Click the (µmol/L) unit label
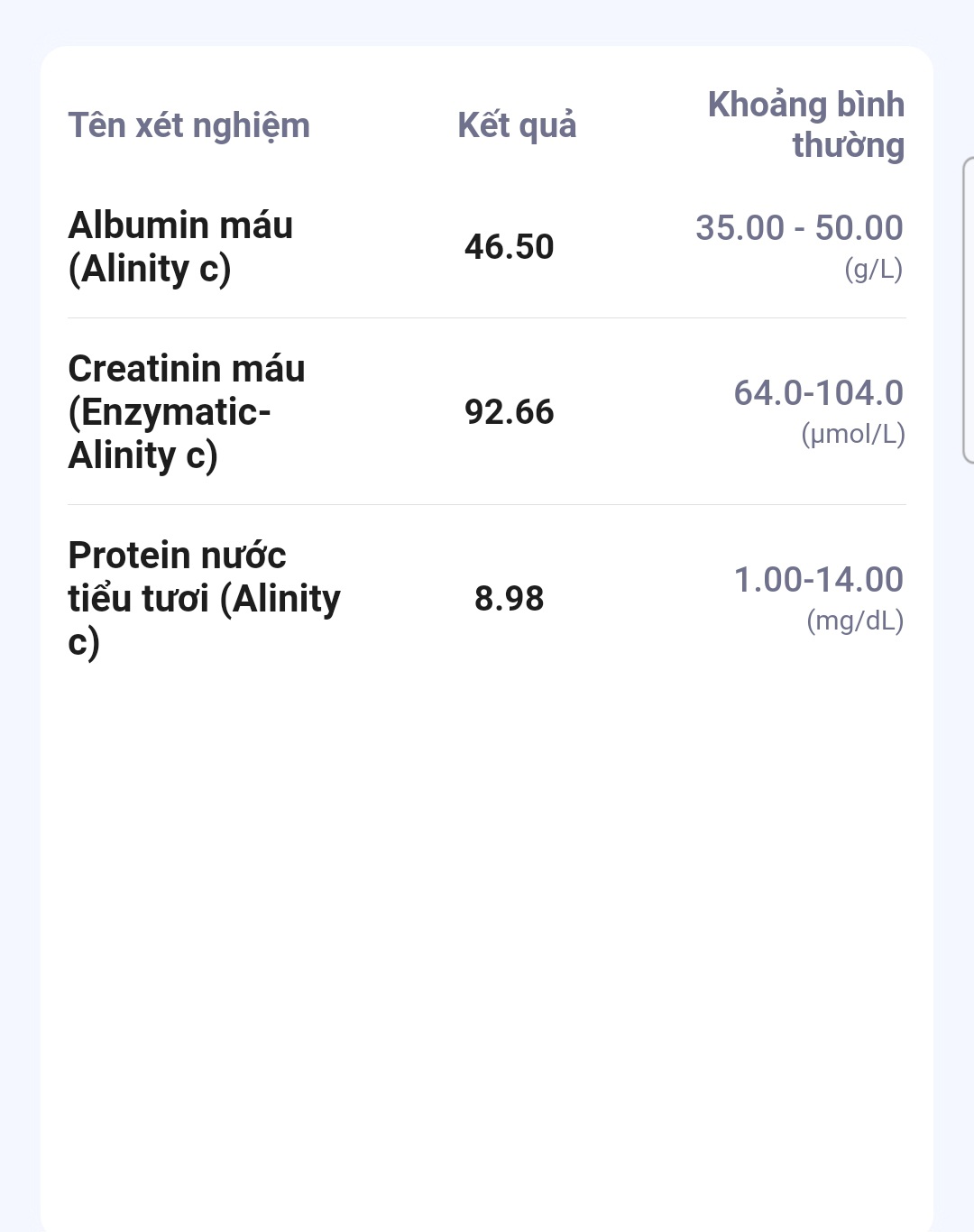Image resolution: width=974 pixels, height=1232 pixels. tap(852, 434)
